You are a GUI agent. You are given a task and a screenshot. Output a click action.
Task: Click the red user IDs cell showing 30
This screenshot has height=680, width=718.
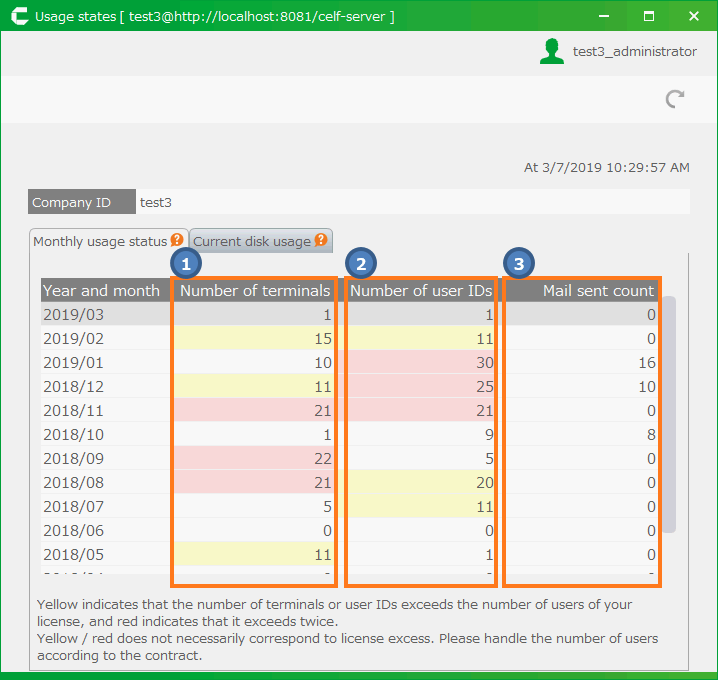point(421,362)
